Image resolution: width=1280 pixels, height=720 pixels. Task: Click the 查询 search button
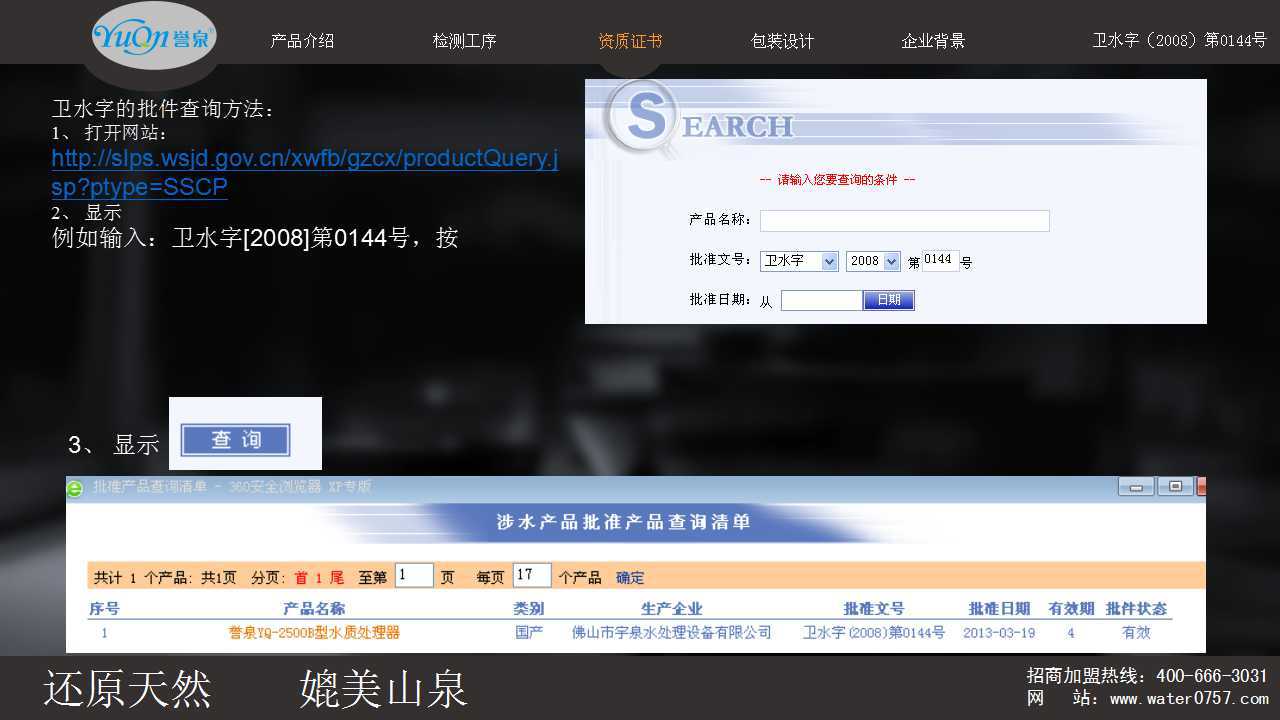236,440
